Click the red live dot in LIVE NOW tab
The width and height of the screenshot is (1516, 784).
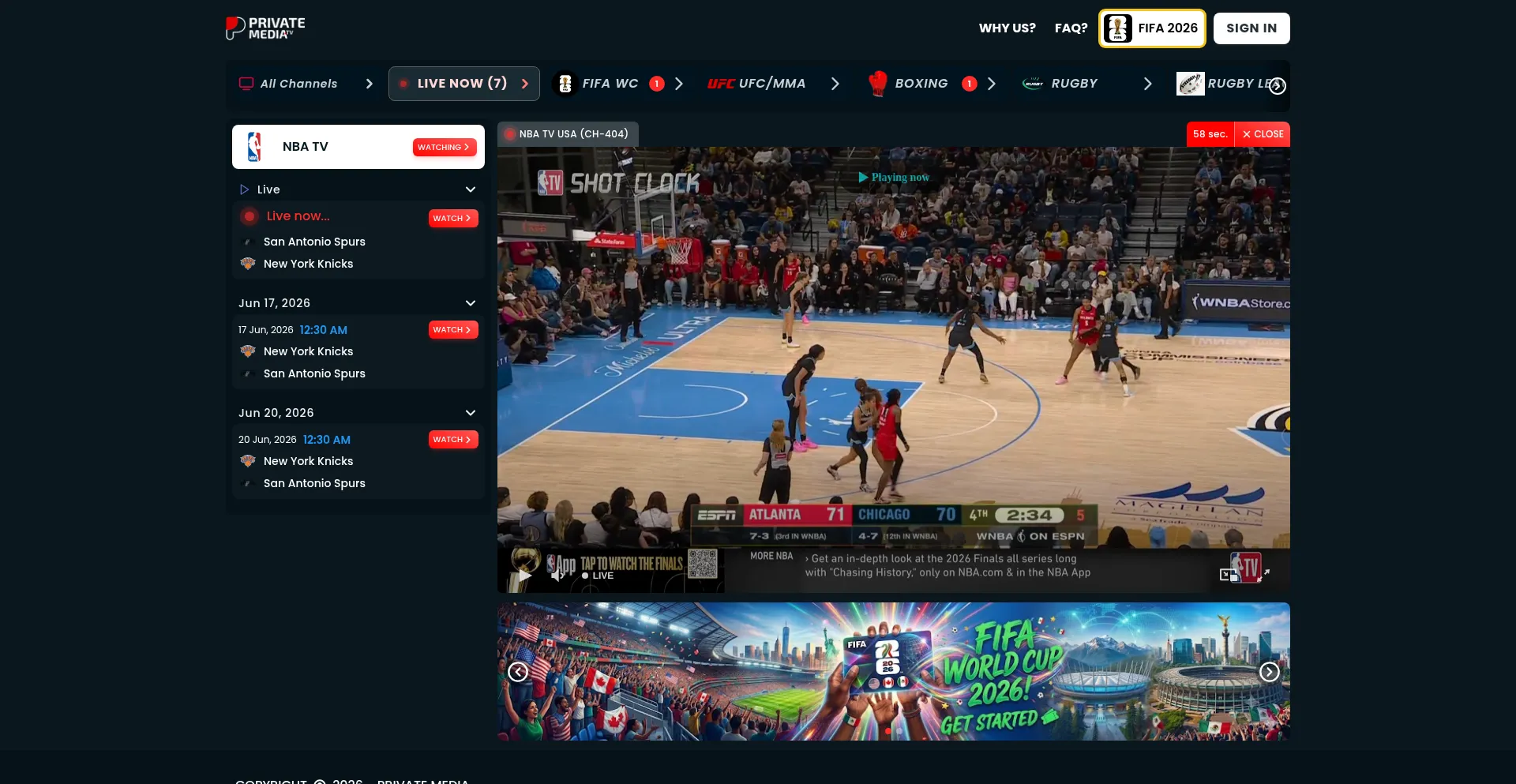(x=403, y=84)
